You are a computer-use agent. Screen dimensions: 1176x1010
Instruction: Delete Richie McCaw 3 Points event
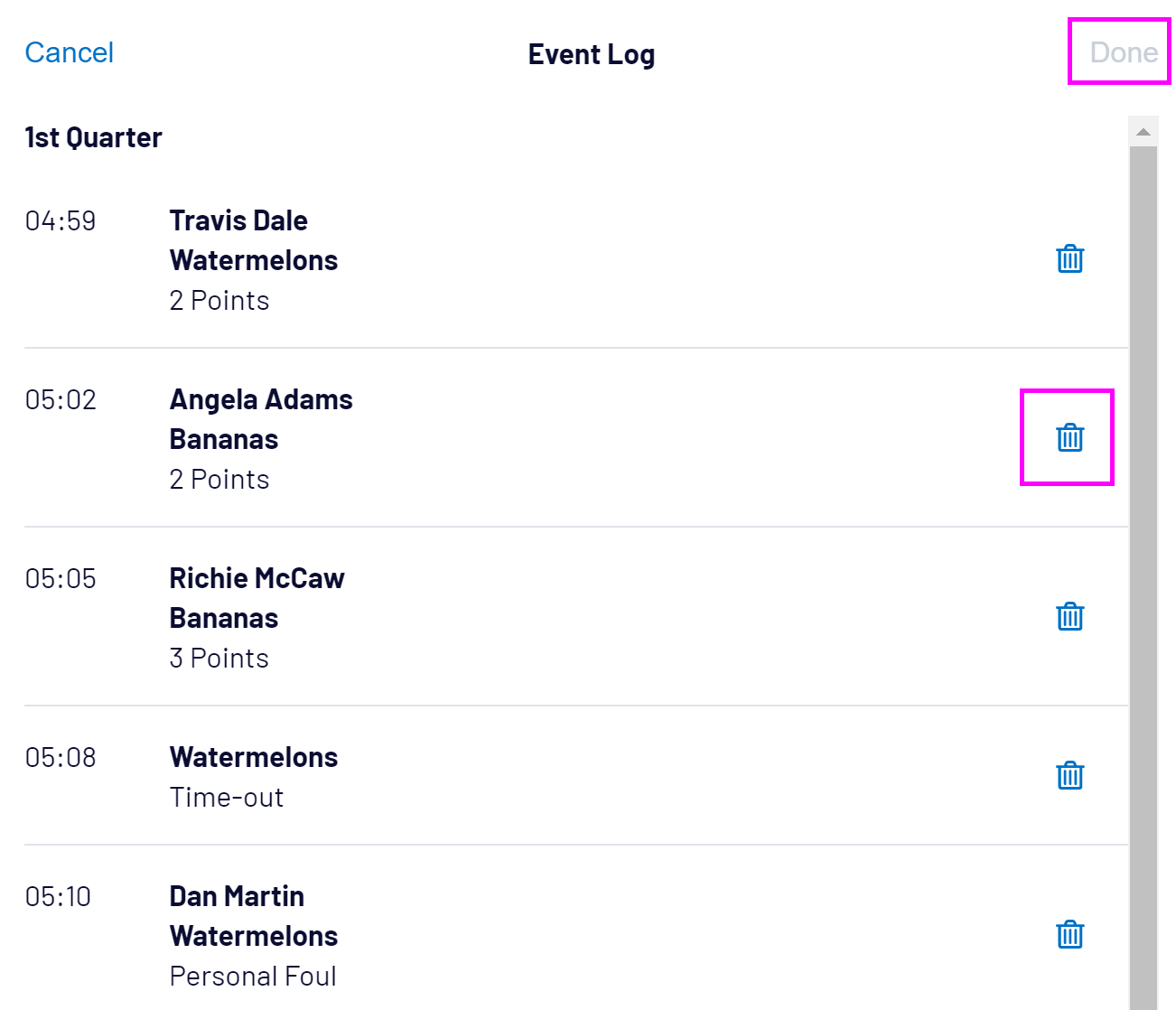click(x=1069, y=617)
